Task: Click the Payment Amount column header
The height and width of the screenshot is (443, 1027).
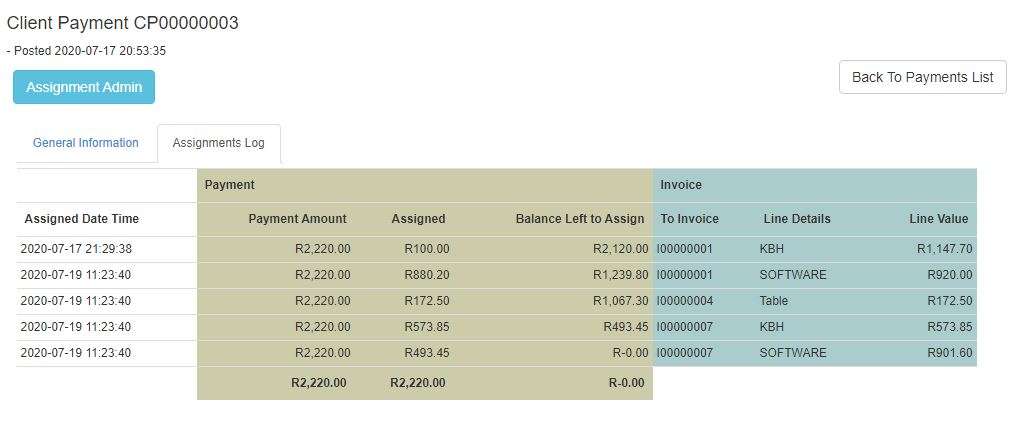Action: pyautogui.click(x=297, y=219)
